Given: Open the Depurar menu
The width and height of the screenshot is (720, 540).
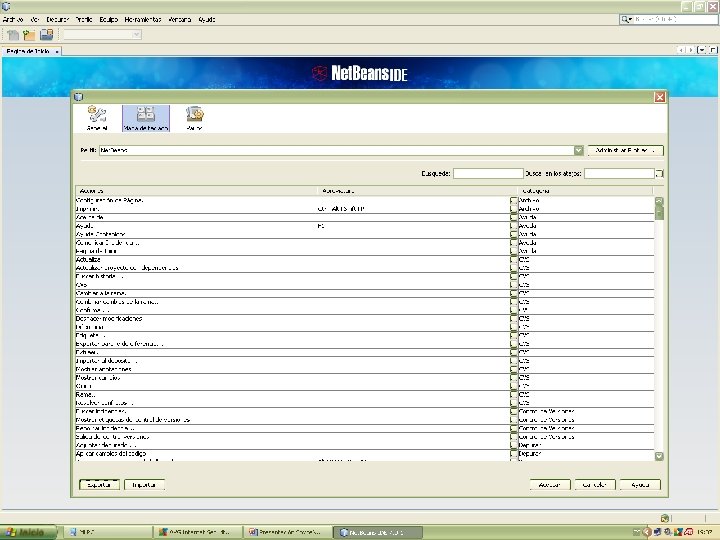Looking at the screenshot, I should 57,19.
